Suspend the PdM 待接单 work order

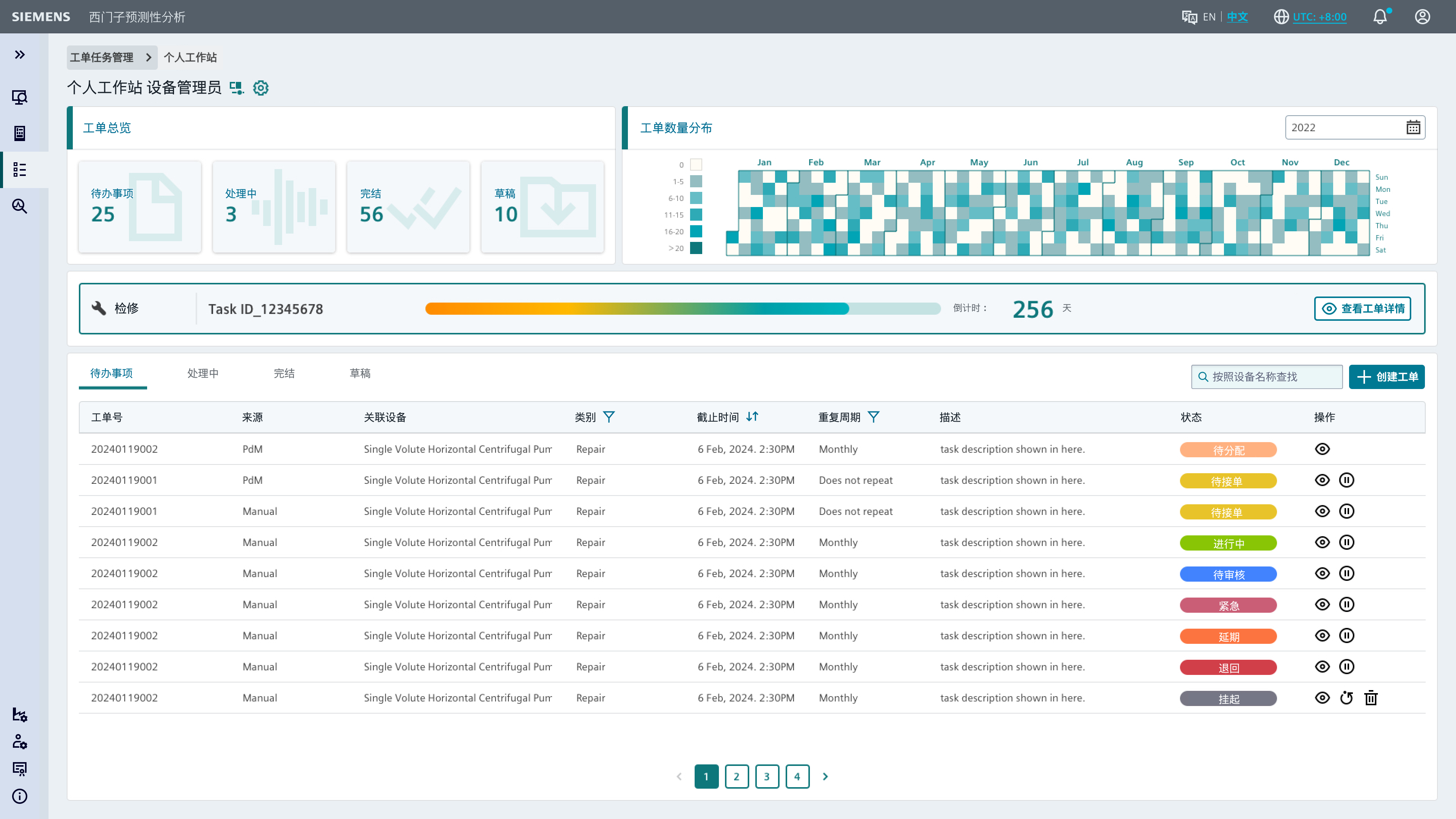point(1346,480)
